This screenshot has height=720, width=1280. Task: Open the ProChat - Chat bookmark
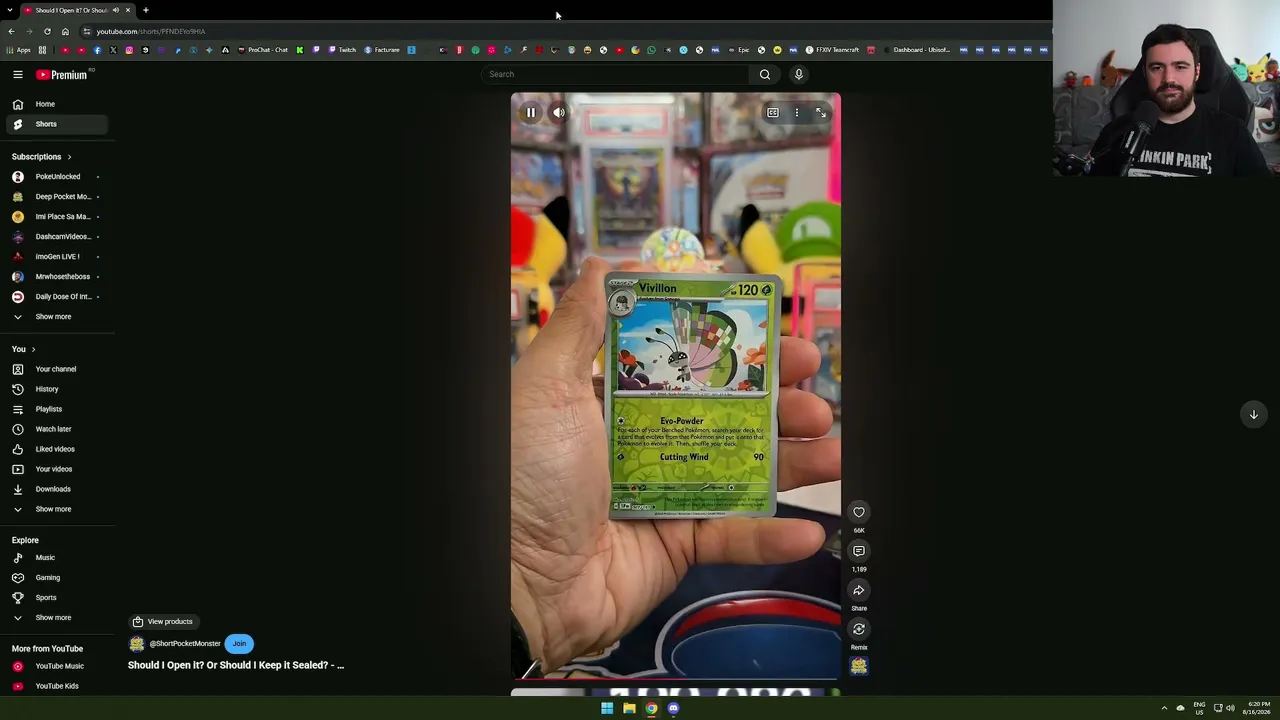(x=262, y=50)
